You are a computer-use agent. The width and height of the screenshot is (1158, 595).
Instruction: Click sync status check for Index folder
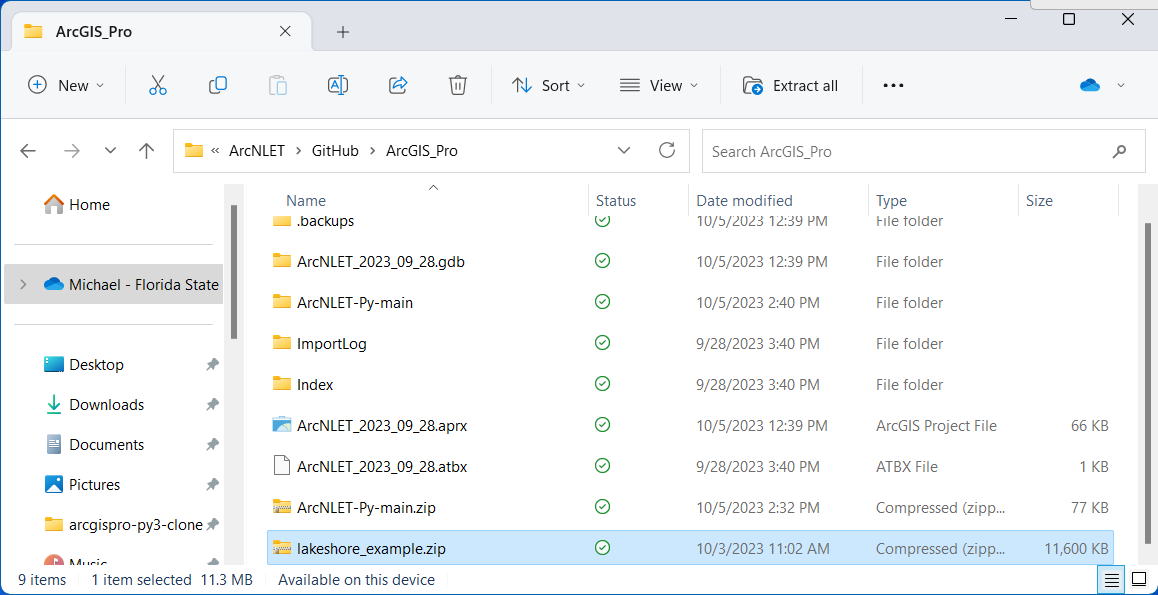603,384
